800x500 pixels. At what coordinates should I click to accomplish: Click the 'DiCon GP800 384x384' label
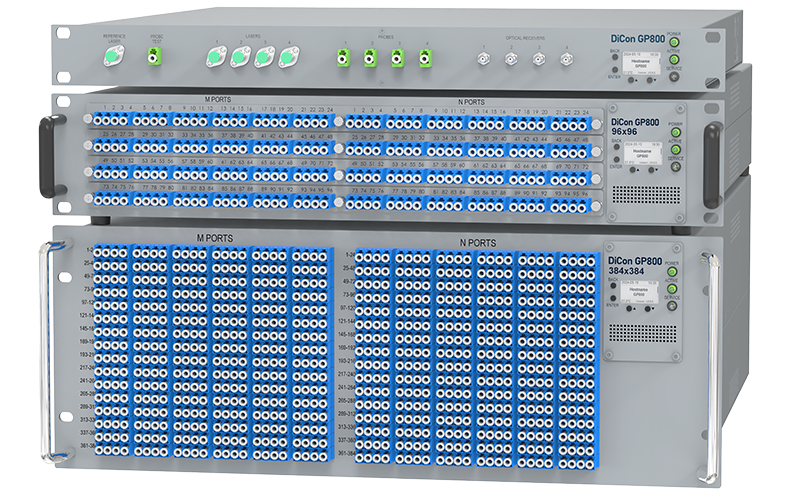pyautogui.click(x=635, y=266)
